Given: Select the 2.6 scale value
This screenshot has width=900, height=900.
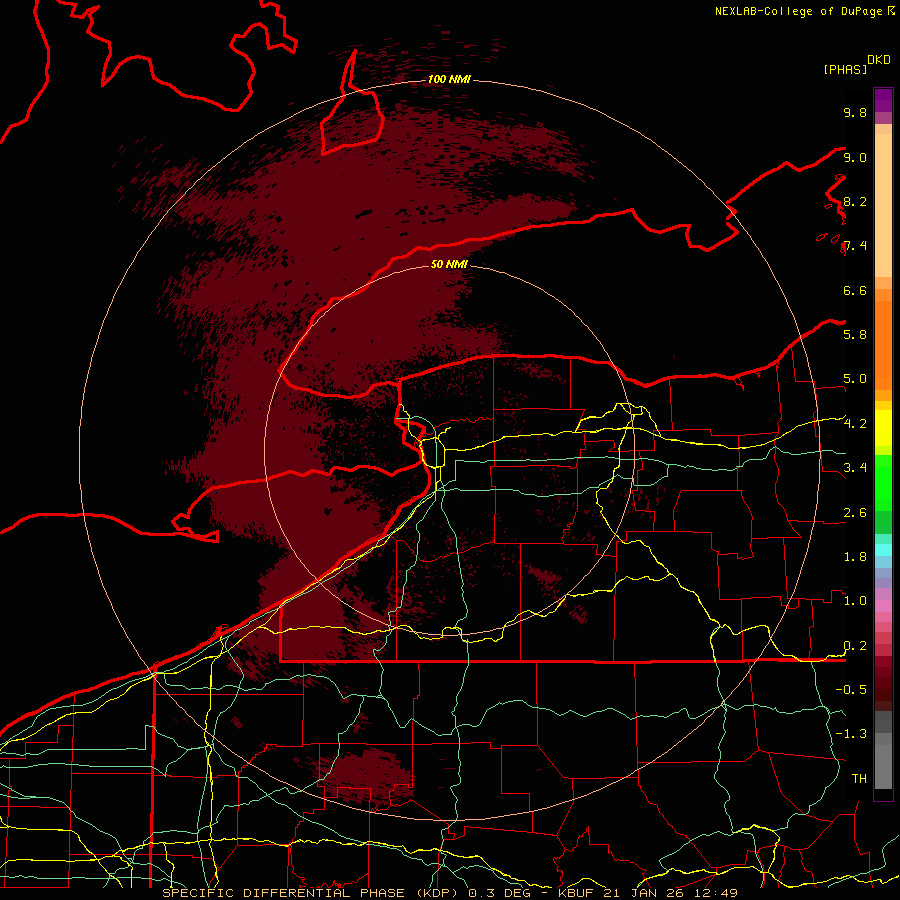Looking at the screenshot, I should click(855, 513).
